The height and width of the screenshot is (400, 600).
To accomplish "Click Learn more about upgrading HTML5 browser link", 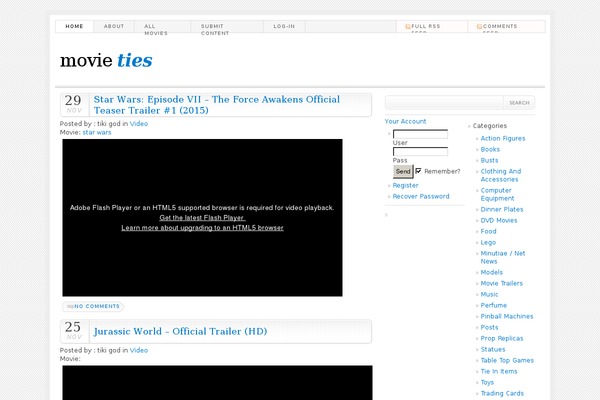I will coord(202,228).
